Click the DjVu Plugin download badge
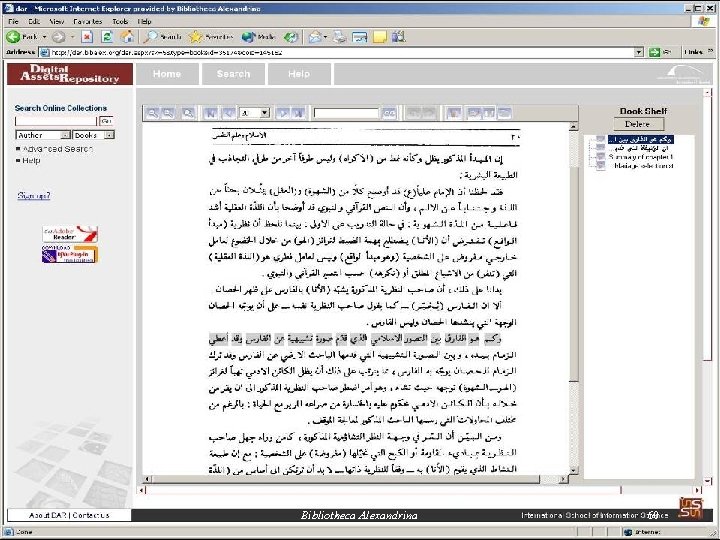This screenshot has height=540, width=720. (x=70, y=254)
